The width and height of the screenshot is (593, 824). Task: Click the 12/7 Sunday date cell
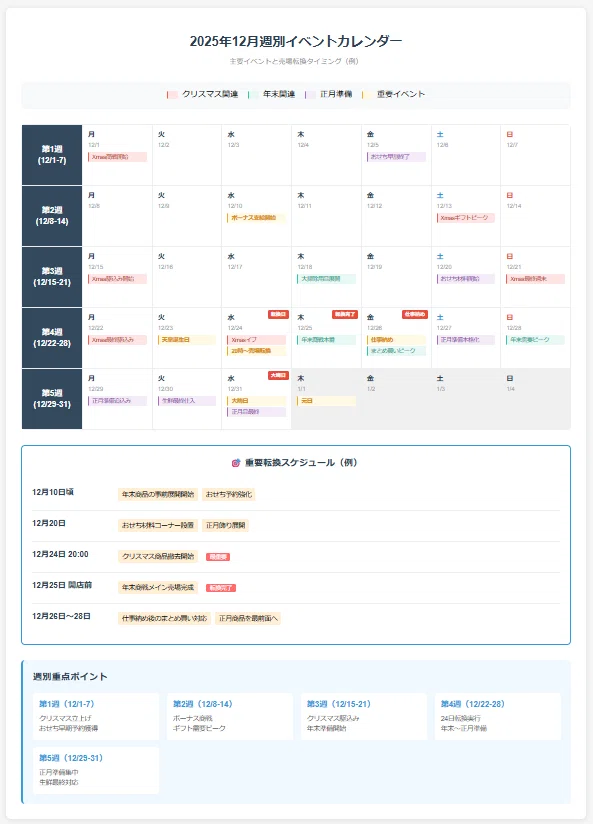coord(536,155)
